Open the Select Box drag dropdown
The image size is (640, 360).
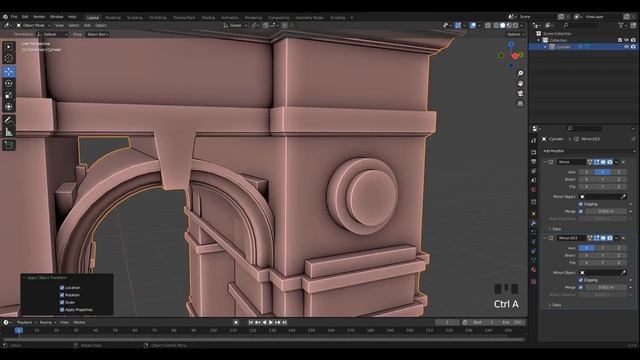point(98,34)
